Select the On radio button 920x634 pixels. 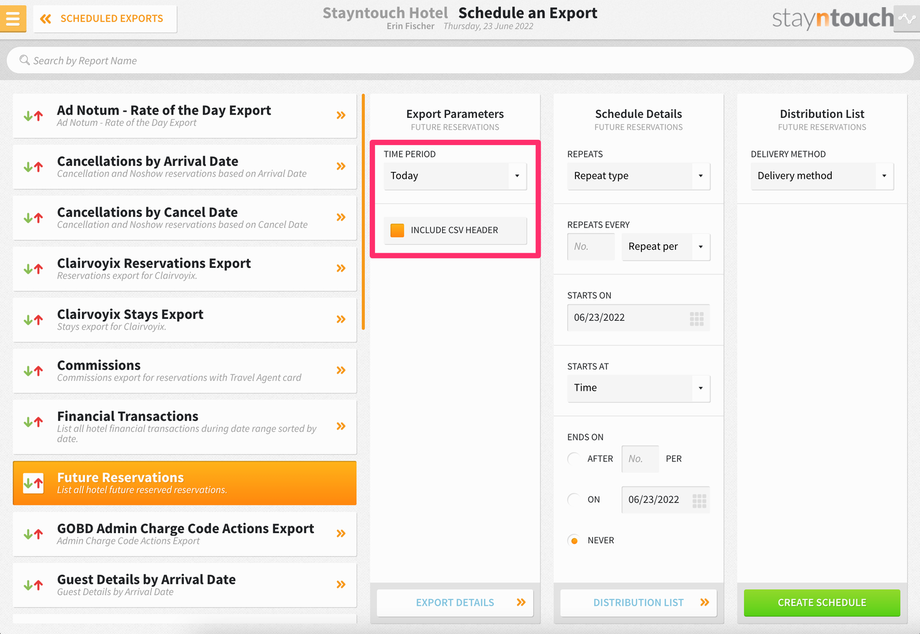(574, 500)
